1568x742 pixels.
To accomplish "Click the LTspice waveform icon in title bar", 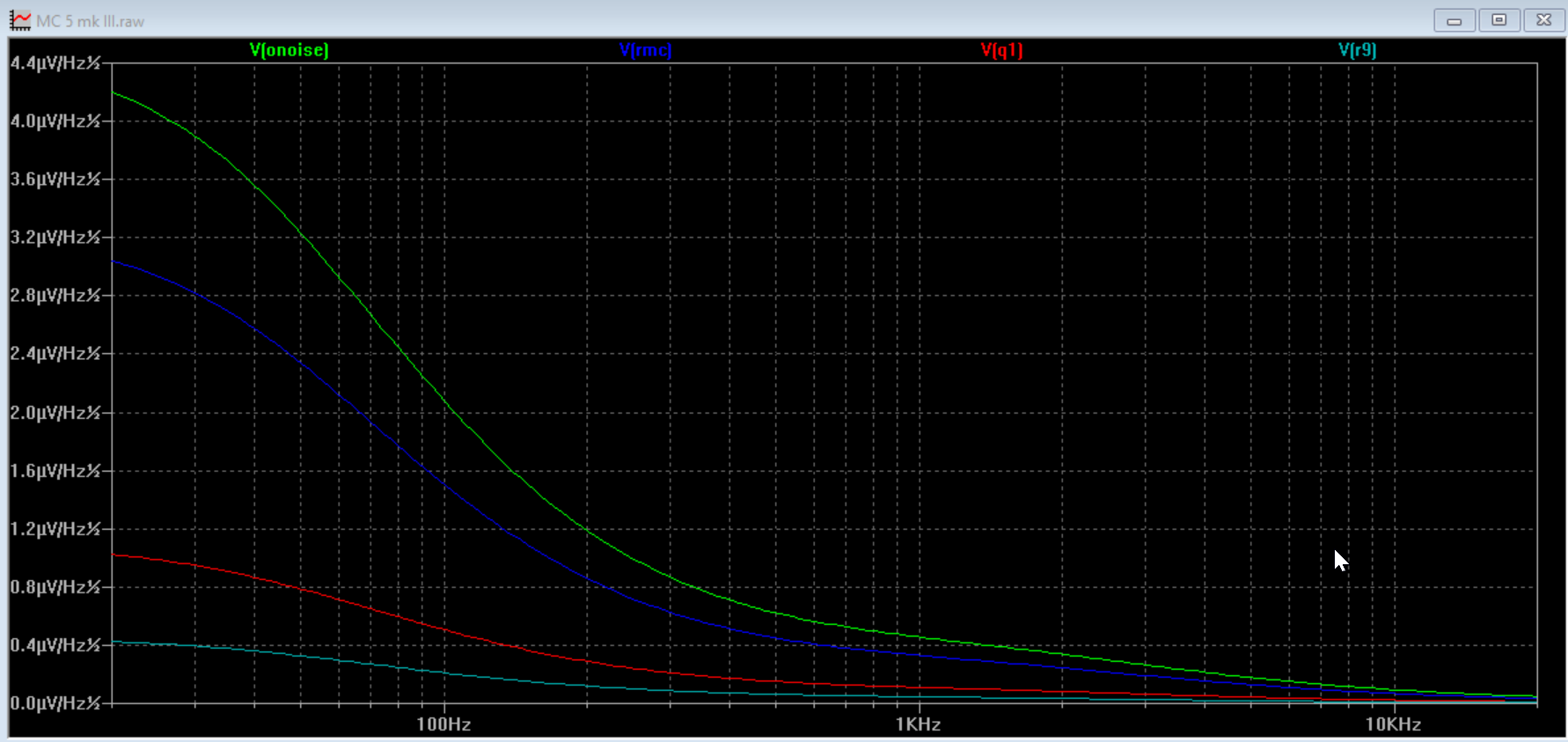I will [19, 20].
